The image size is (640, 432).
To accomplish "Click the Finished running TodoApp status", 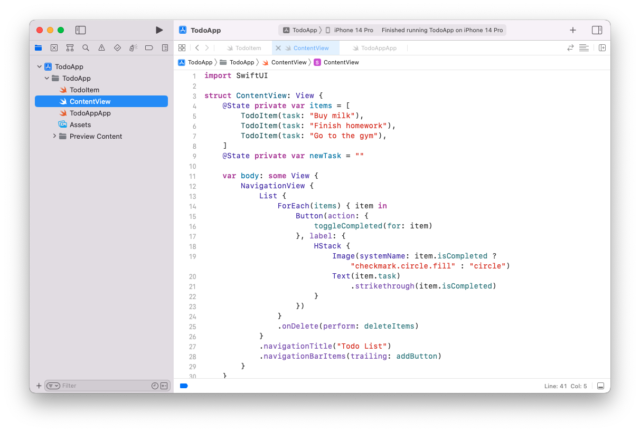I will 442,30.
